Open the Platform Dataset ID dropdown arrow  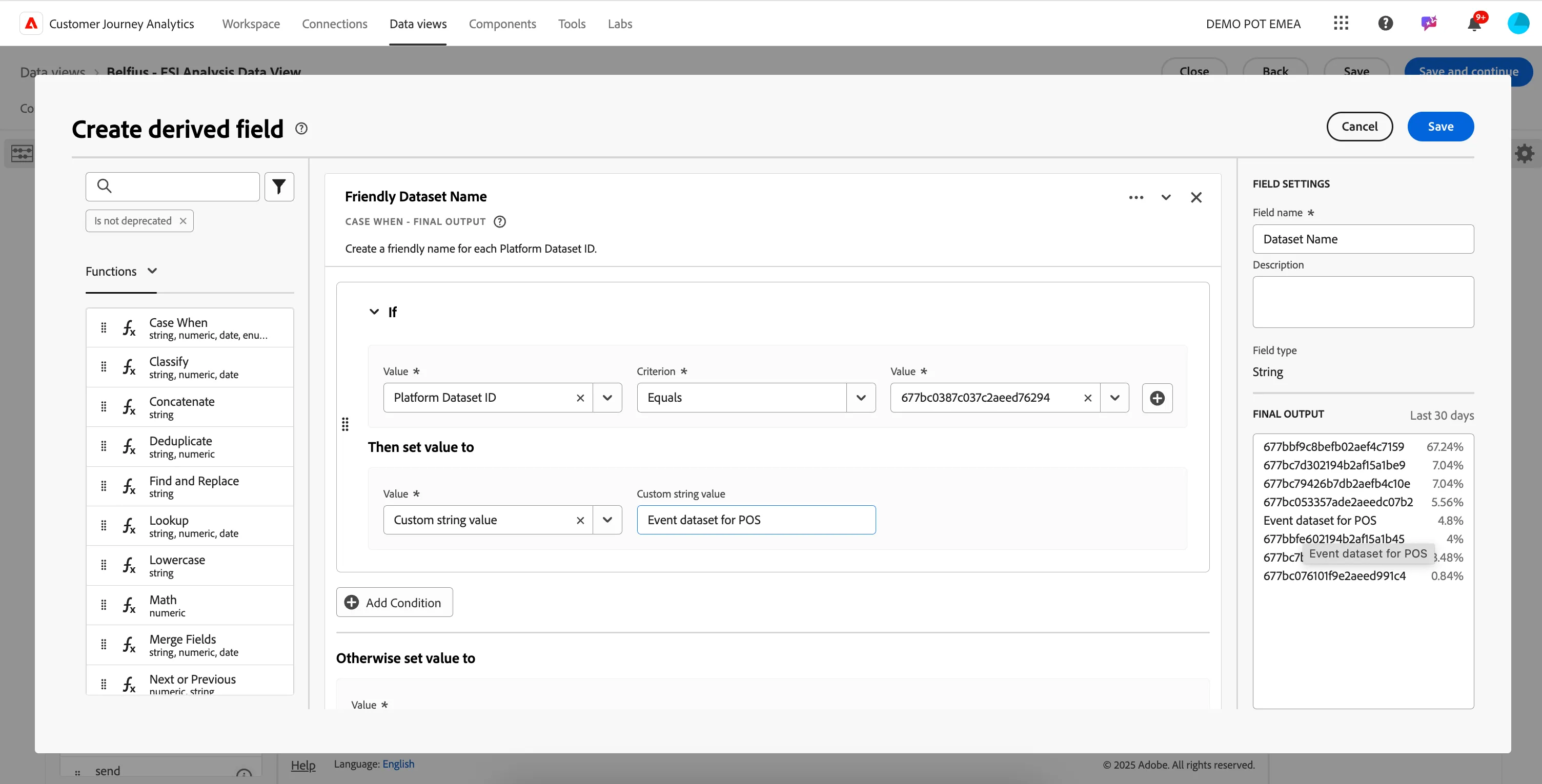(607, 398)
